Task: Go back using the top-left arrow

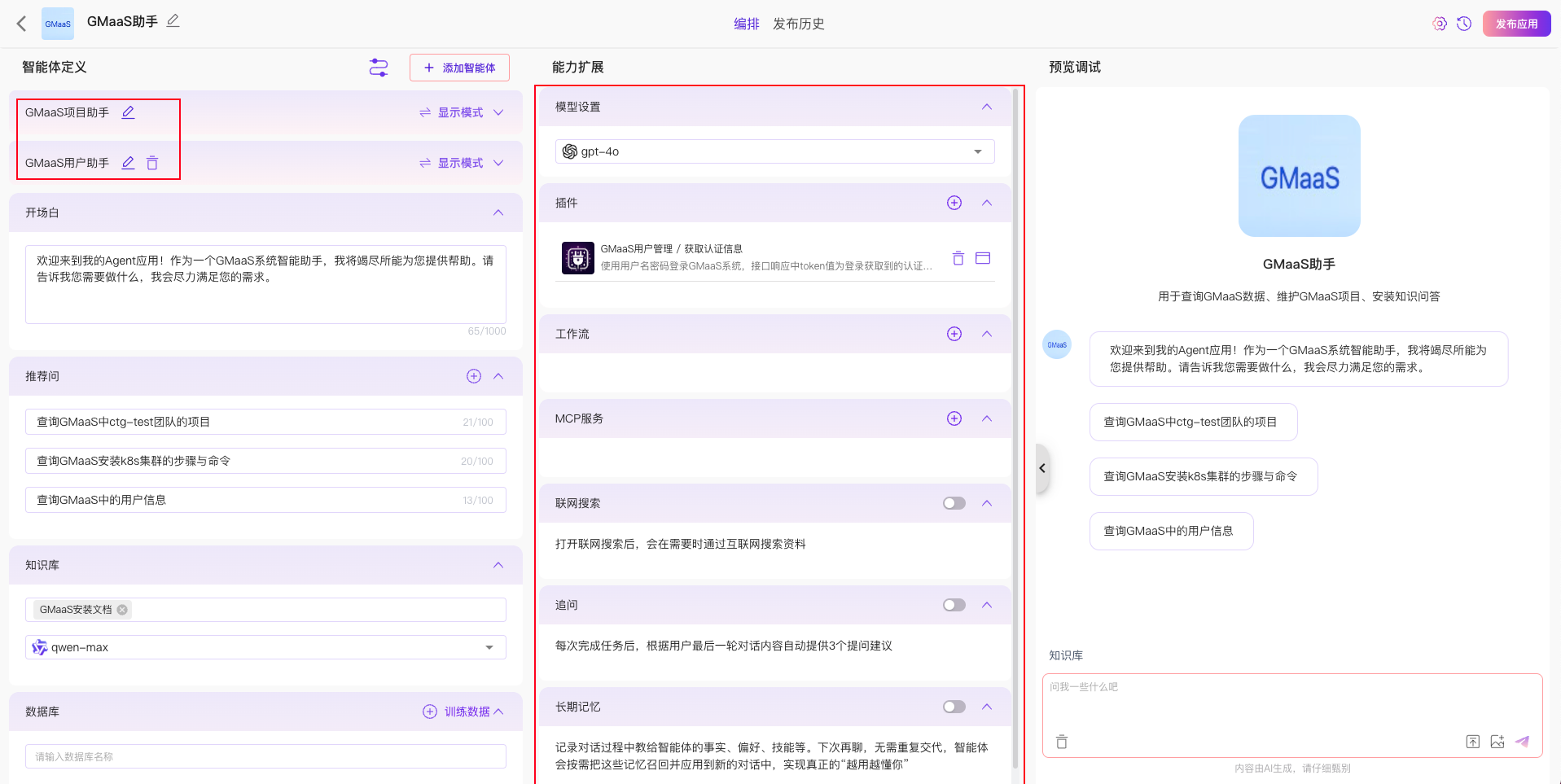Action: pos(22,24)
